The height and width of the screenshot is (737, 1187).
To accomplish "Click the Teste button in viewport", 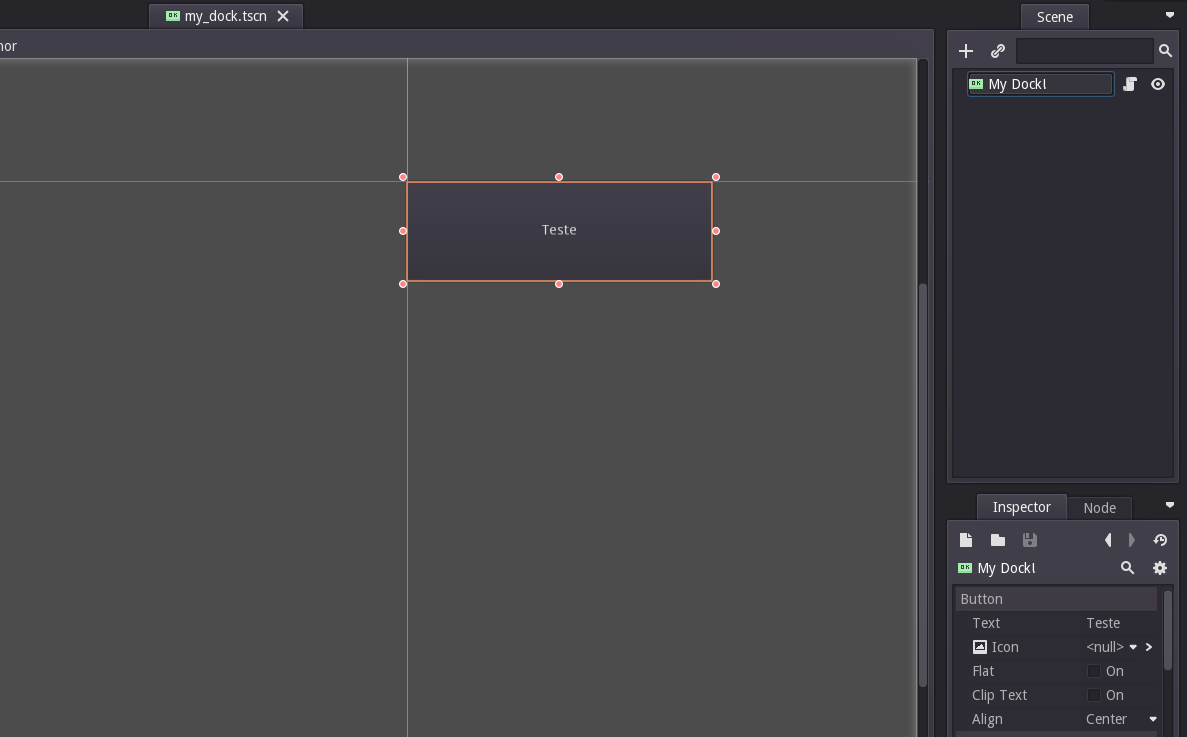I will [559, 231].
